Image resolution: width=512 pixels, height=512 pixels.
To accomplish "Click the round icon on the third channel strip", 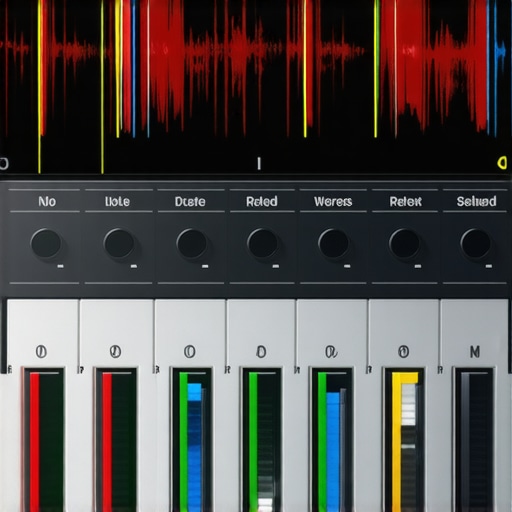I will coord(190,352).
